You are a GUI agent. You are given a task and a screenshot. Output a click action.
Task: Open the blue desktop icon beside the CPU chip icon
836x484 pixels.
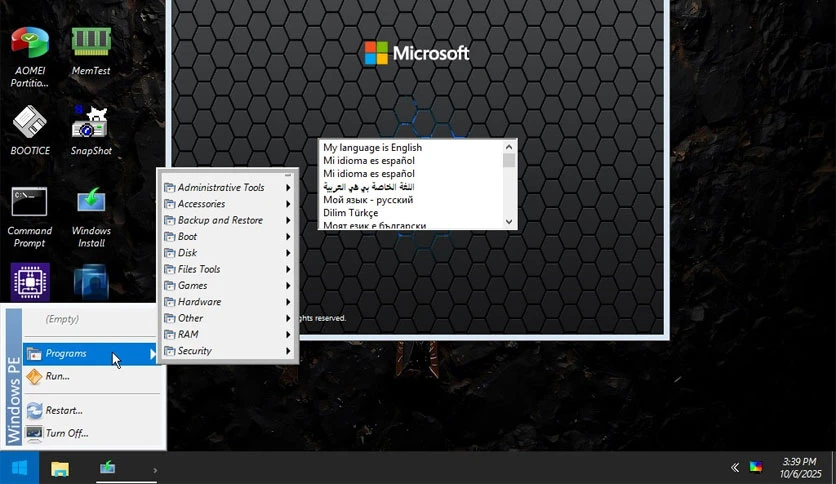[x=91, y=282]
